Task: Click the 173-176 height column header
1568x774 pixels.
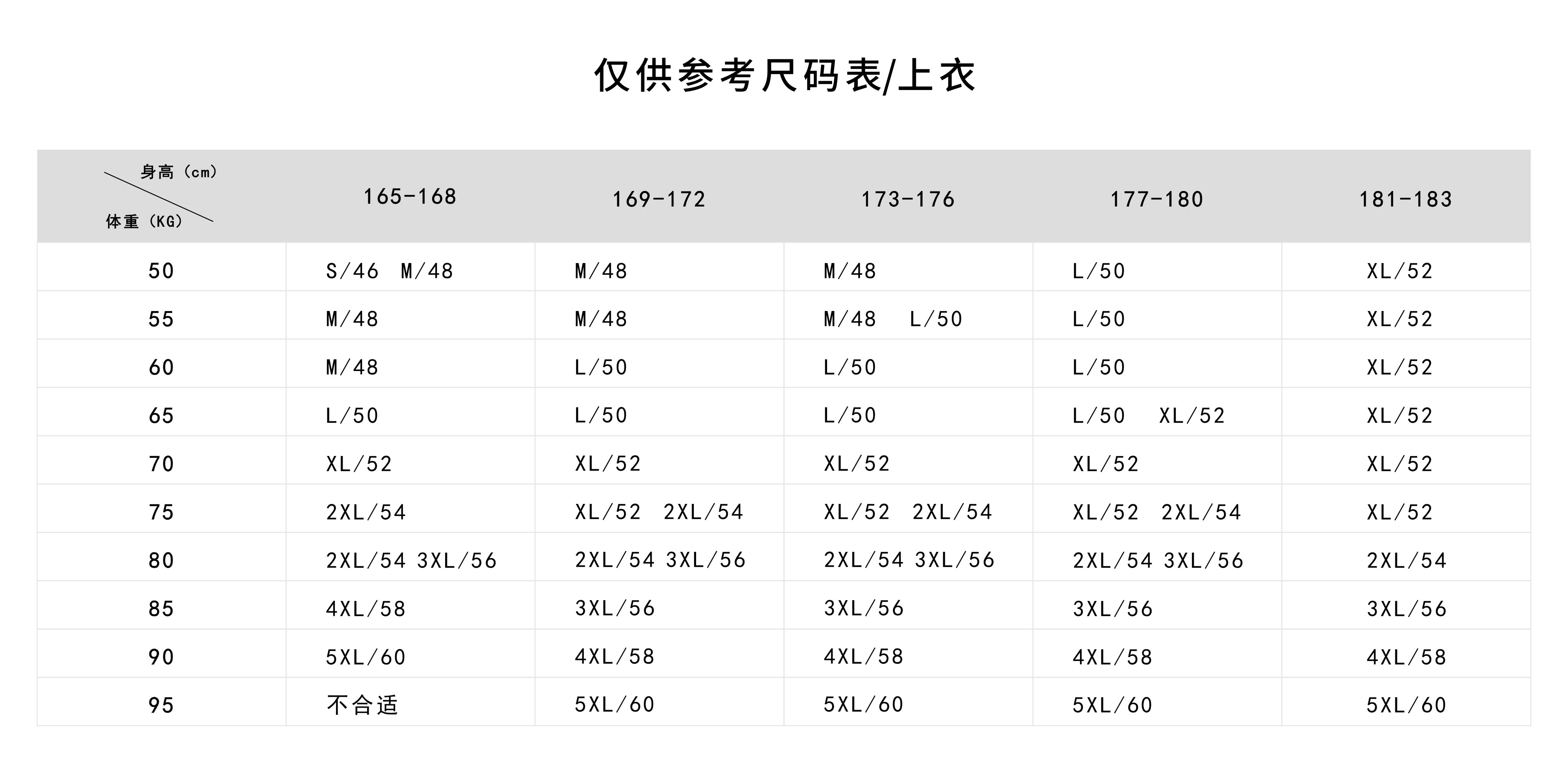Action: pos(908,199)
